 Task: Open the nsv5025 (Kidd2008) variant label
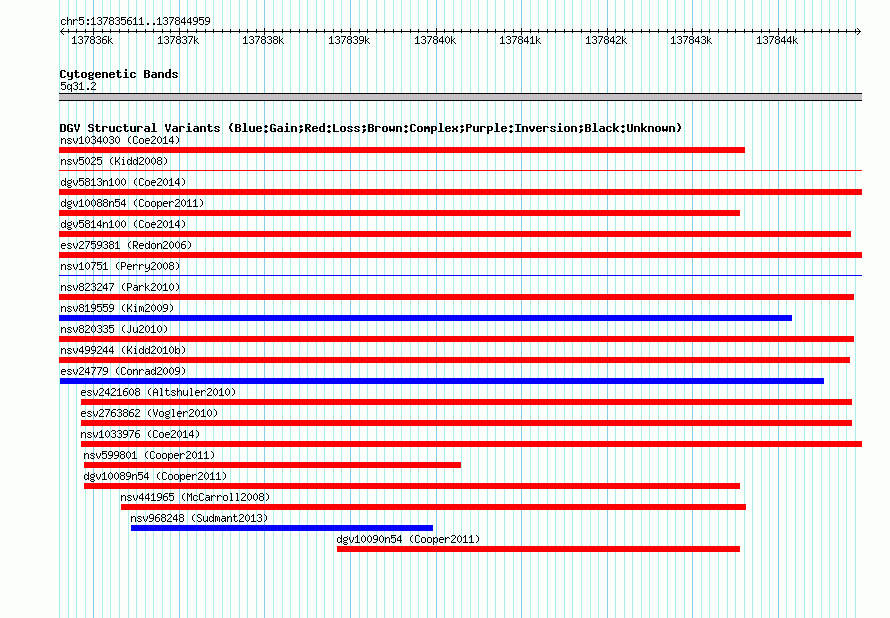[x=114, y=161]
